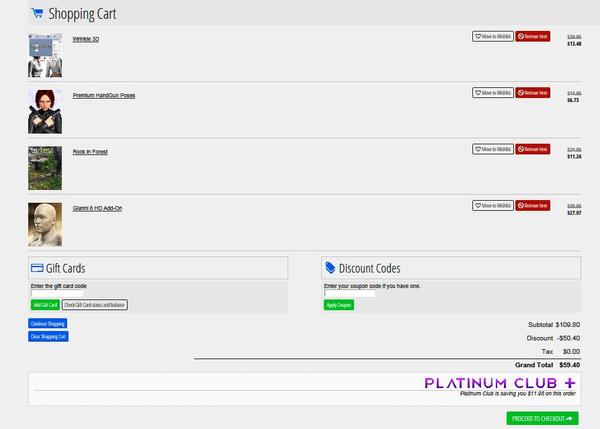Open the Rock in Forest product link

pos(90,151)
